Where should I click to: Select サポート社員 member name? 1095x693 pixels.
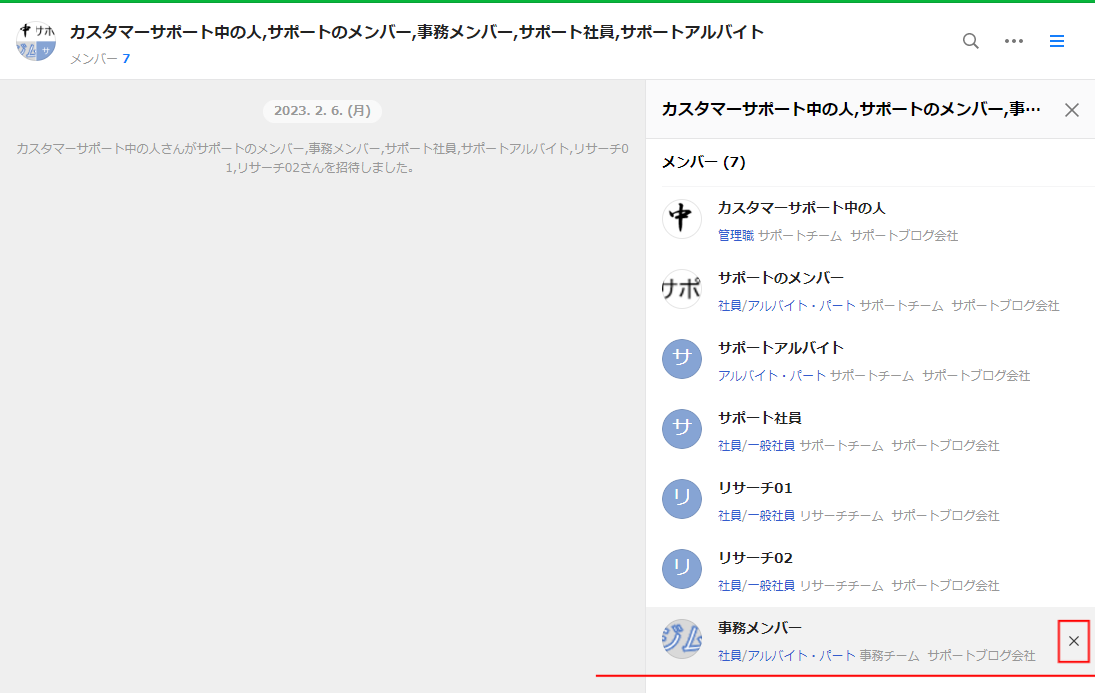pyautogui.click(x=759, y=418)
